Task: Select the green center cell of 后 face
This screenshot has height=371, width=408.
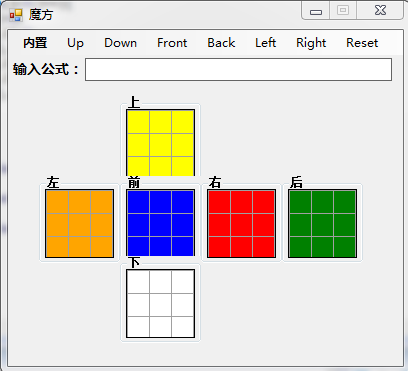Action: point(323,225)
